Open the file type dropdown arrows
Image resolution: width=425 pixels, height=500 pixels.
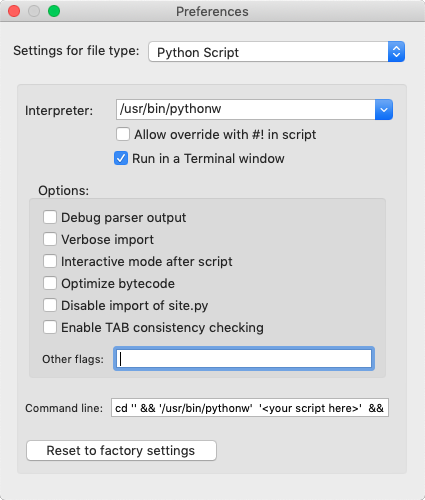pyautogui.click(x=396, y=52)
